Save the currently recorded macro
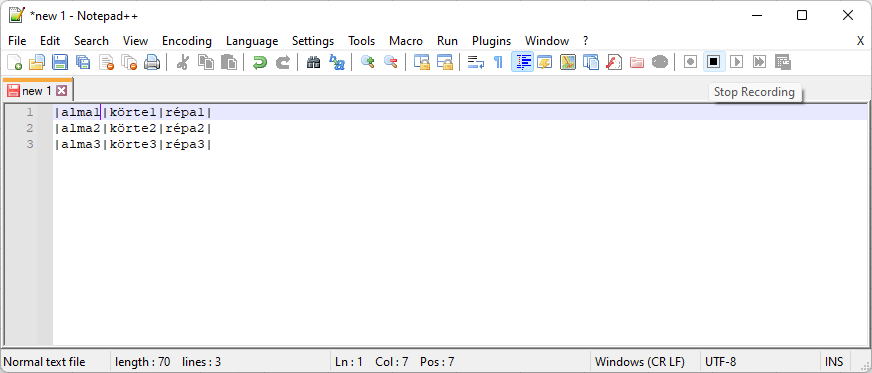 (782, 62)
